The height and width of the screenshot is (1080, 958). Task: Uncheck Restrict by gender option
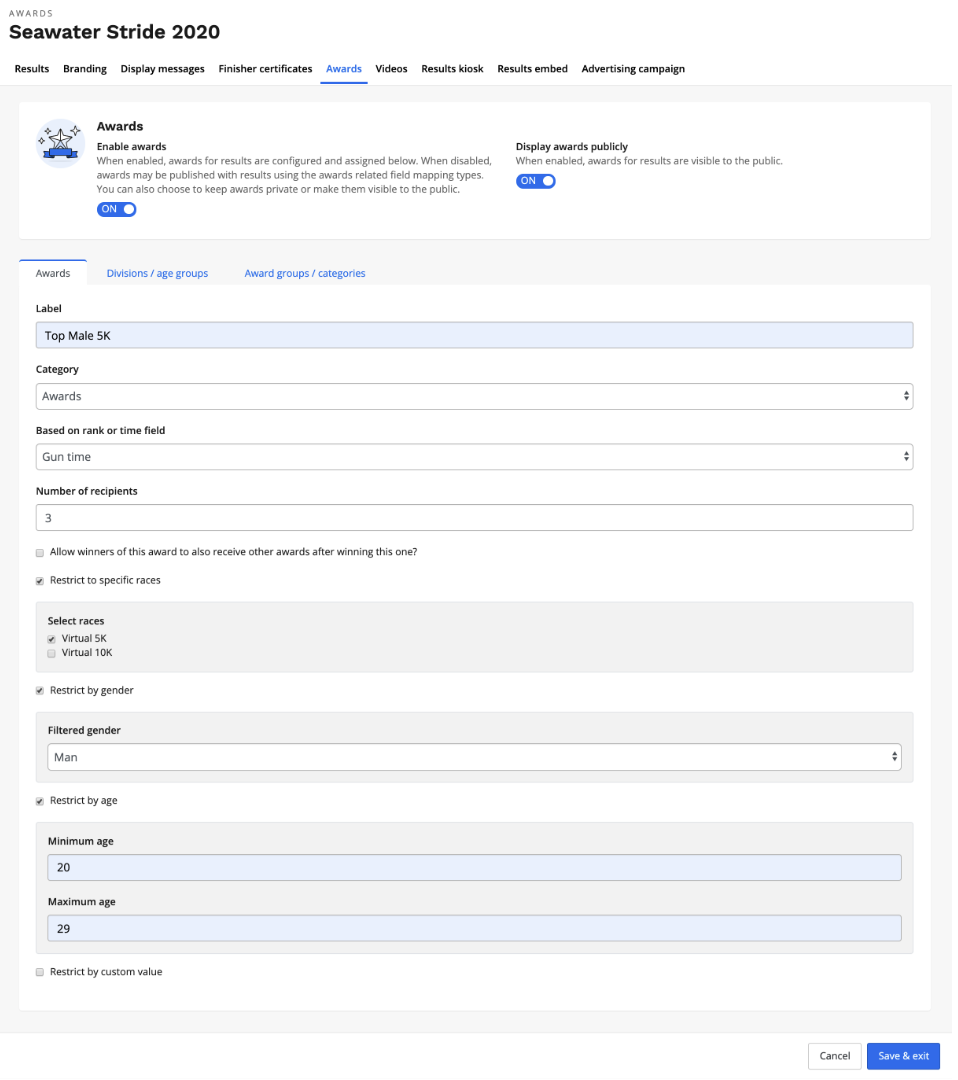click(x=40, y=691)
